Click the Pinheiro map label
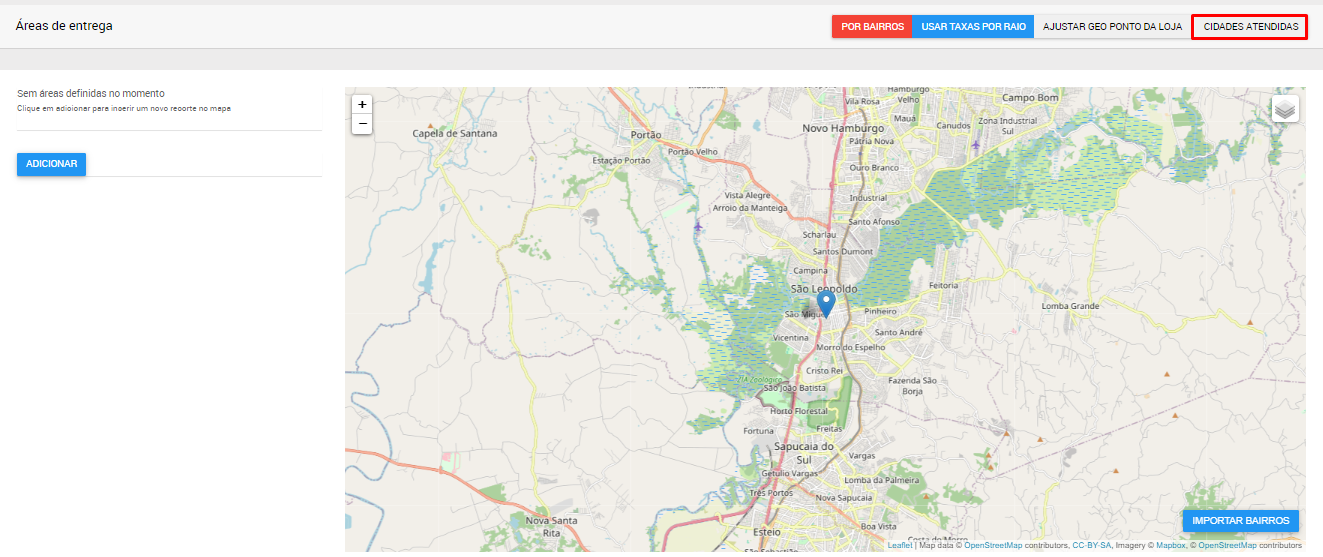This screenshot has width=1323, height=557. [880, 311]
